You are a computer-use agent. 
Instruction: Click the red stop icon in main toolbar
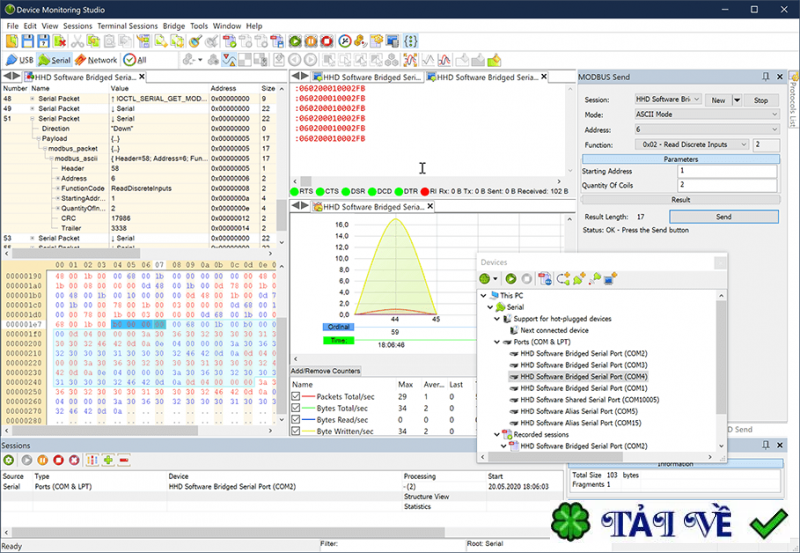(328, 41)
